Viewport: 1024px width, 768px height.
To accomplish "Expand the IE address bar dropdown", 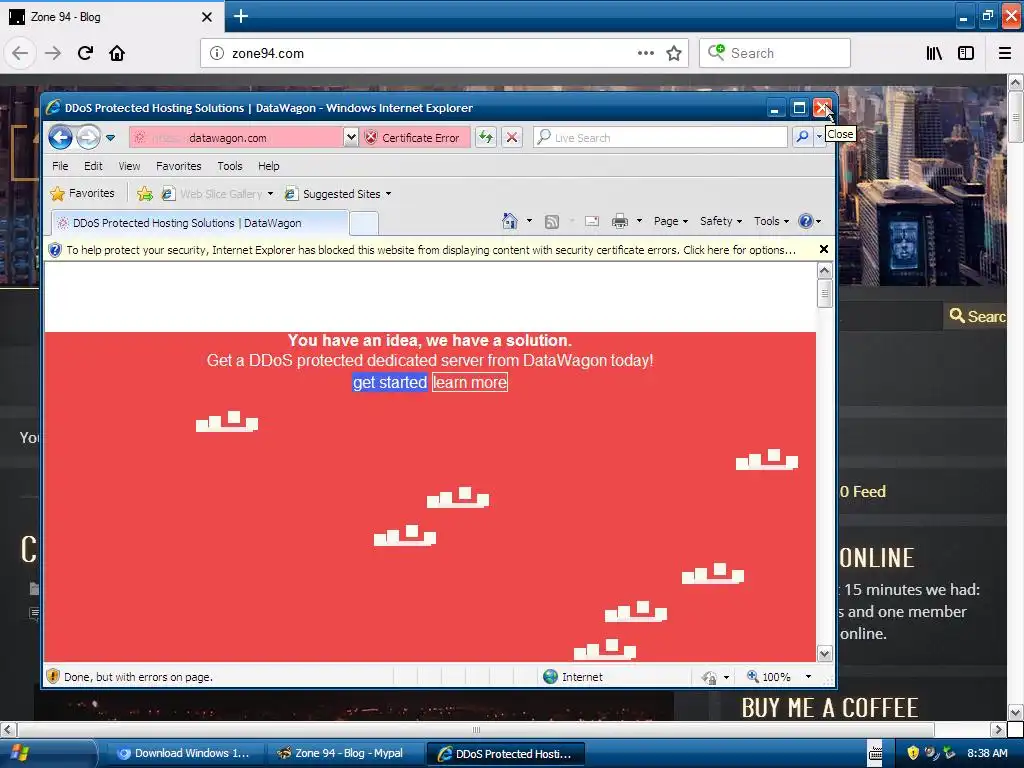I will pos(351,138).
